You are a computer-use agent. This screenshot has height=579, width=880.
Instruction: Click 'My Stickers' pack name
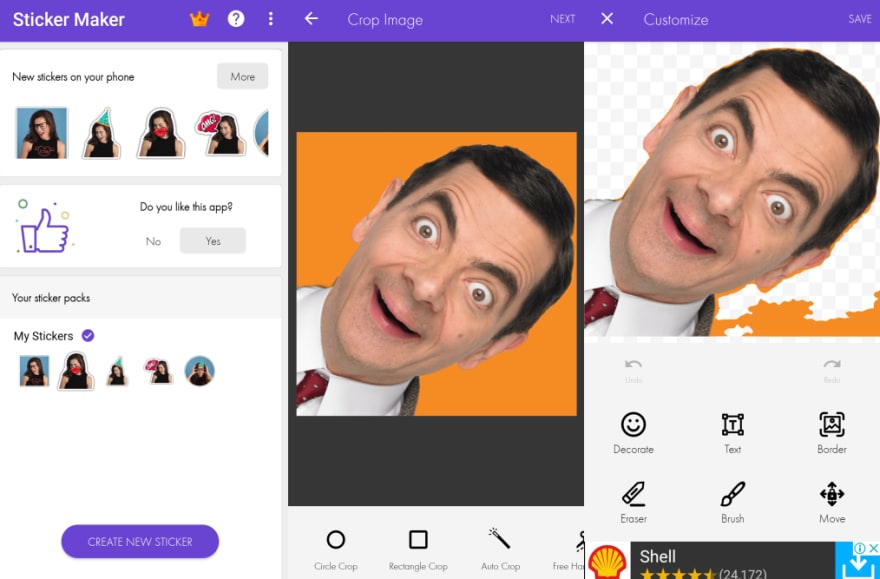pyautogui.click(x=44, y=336)
